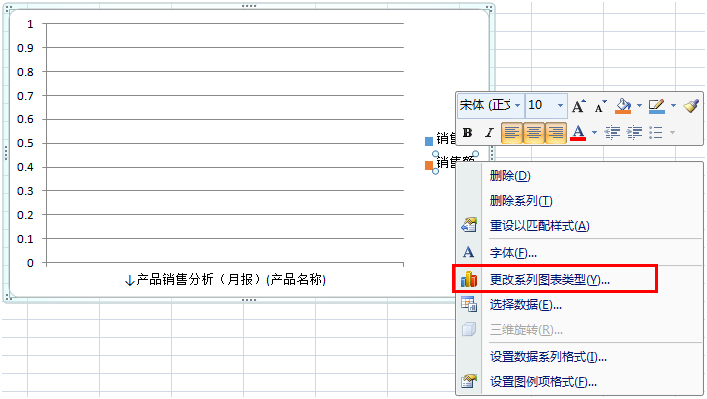Toggle Italic formatting in mini toolbar
The height and width of the screenshot is (399, 707).
[489, 133]
